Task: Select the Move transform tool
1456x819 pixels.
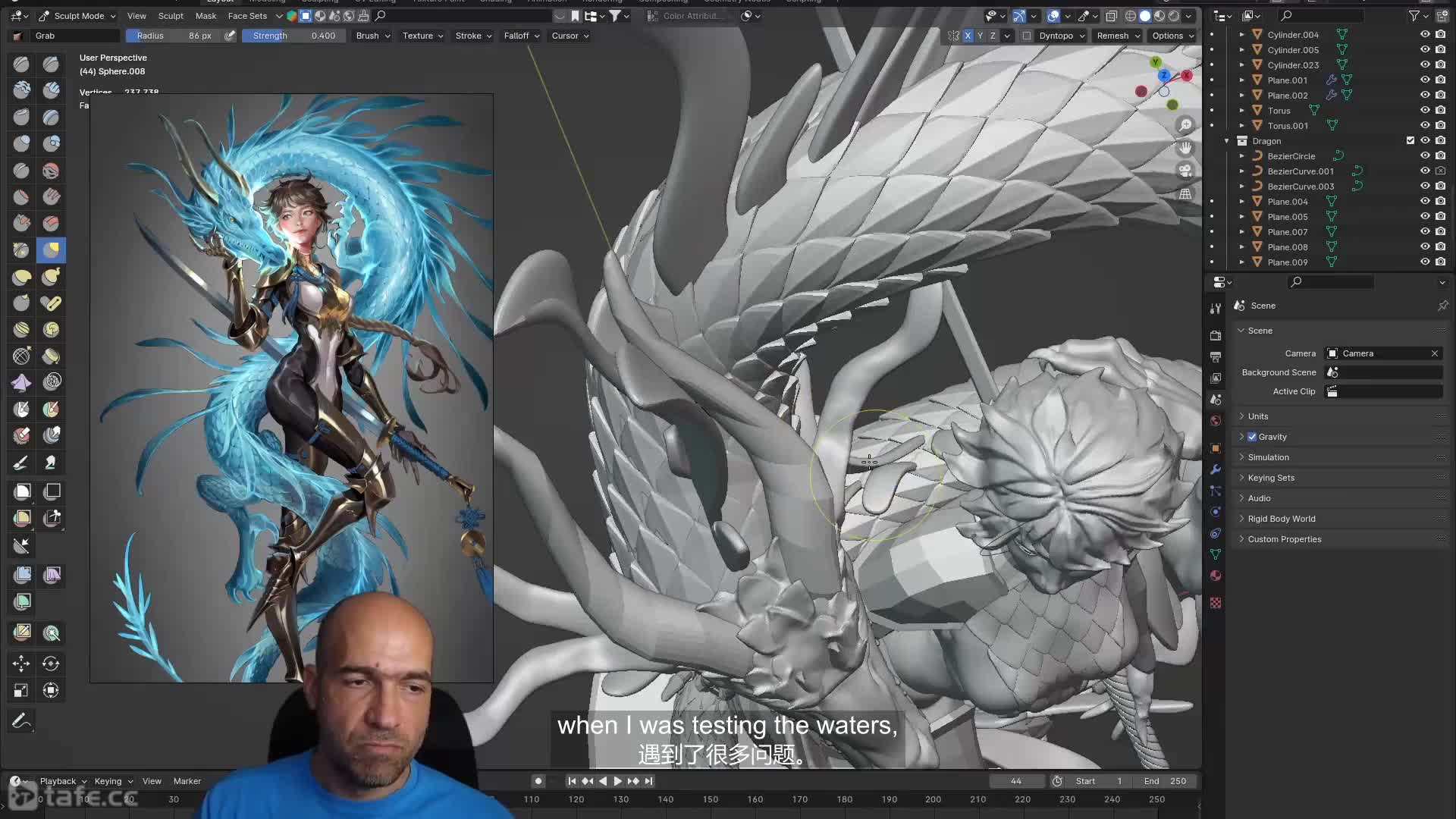Action: (x=21, y=664)
